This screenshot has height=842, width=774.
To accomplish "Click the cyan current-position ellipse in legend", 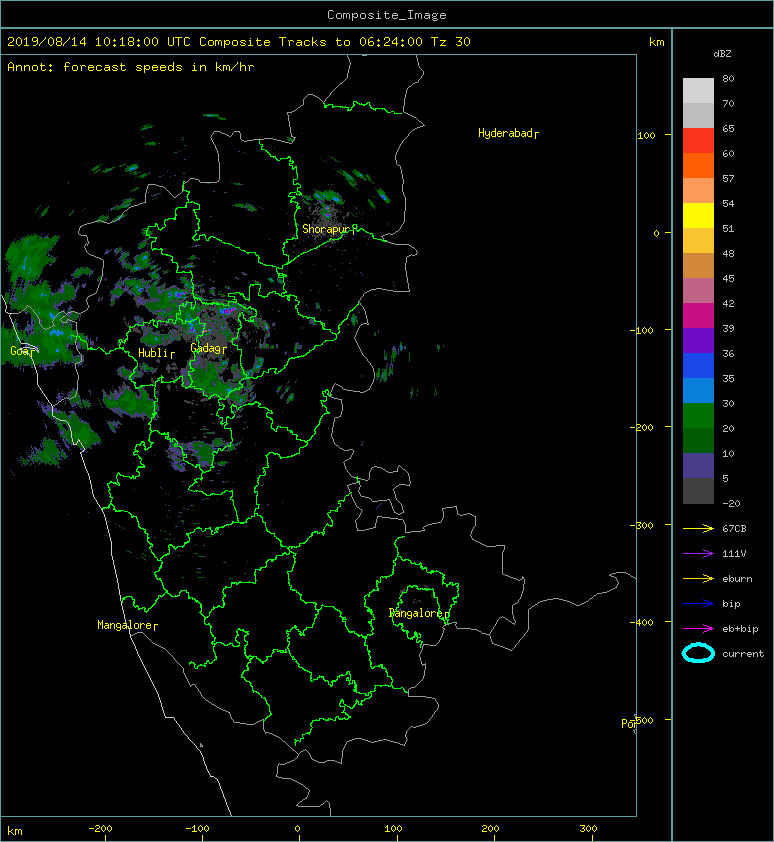I will click(x=698, y=653).
